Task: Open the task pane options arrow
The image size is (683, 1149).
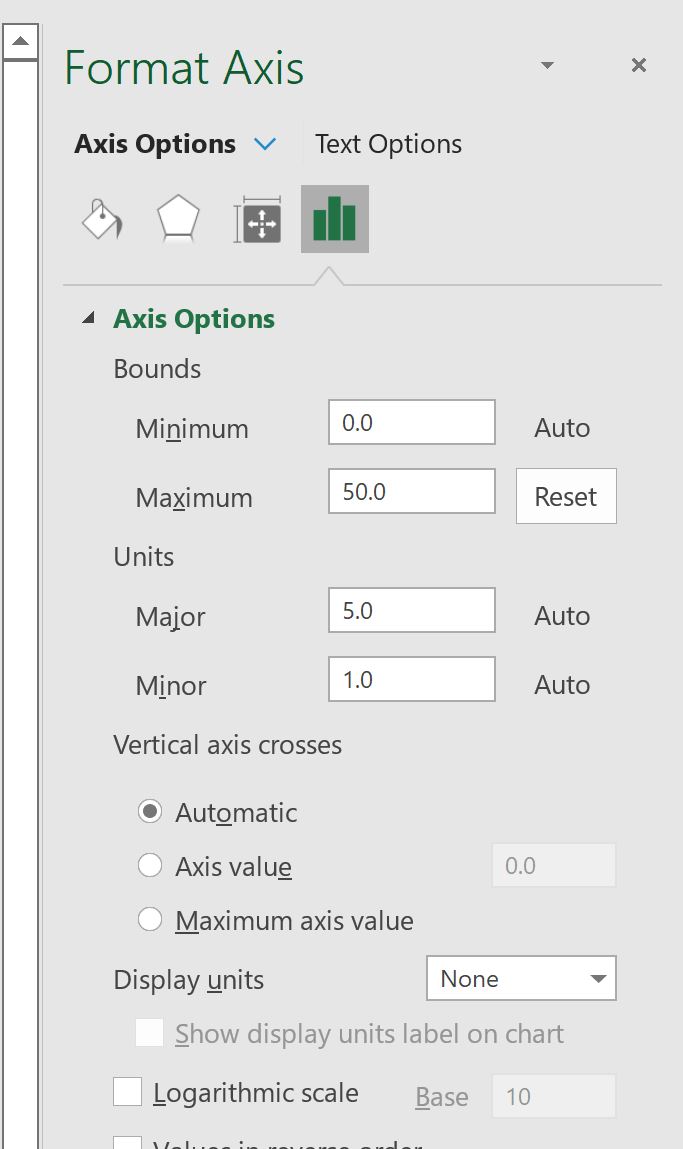Action: pyautogui.click(x=547, y=66)
